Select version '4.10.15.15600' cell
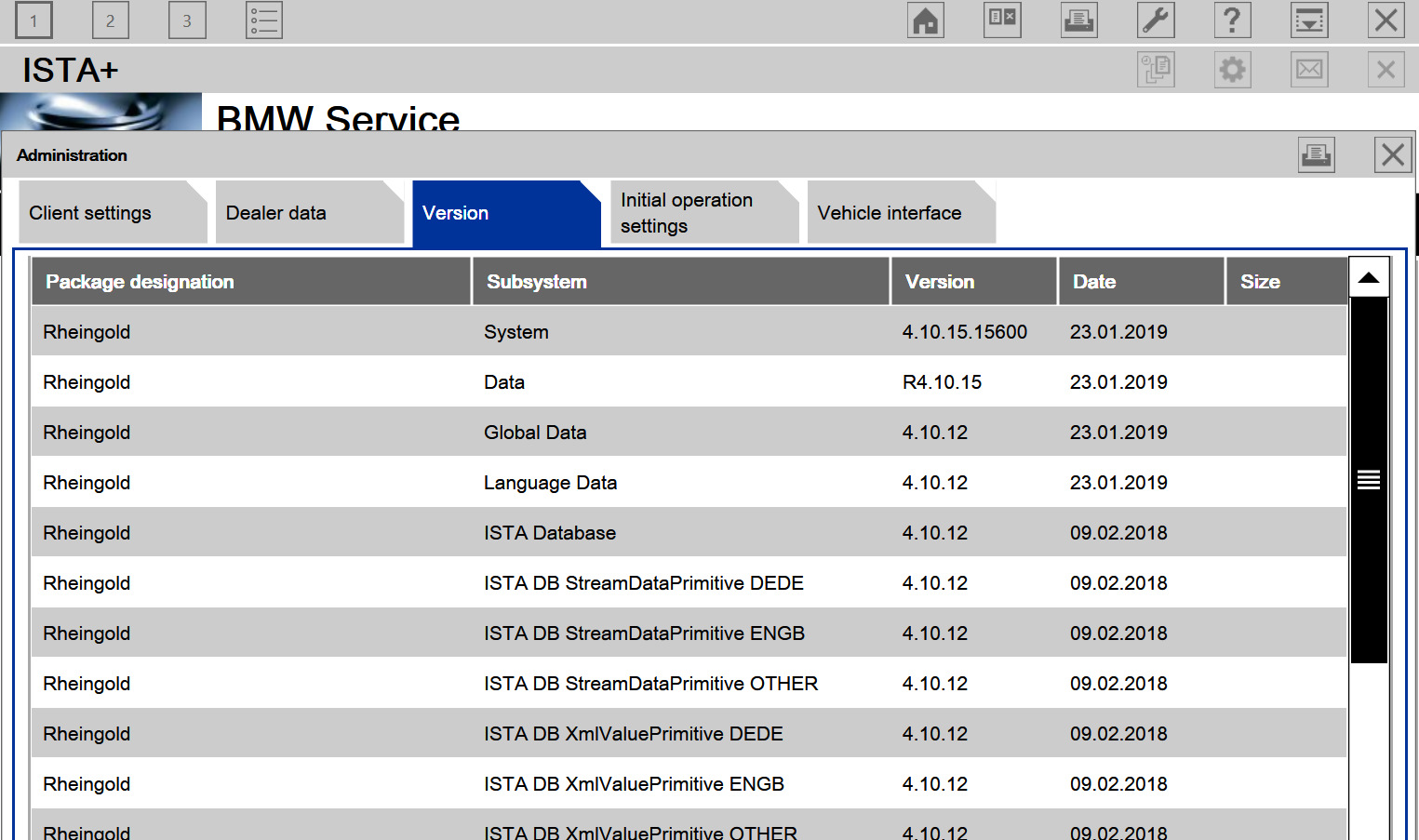Screen dimensions: 1419x840 pos(965,332)
